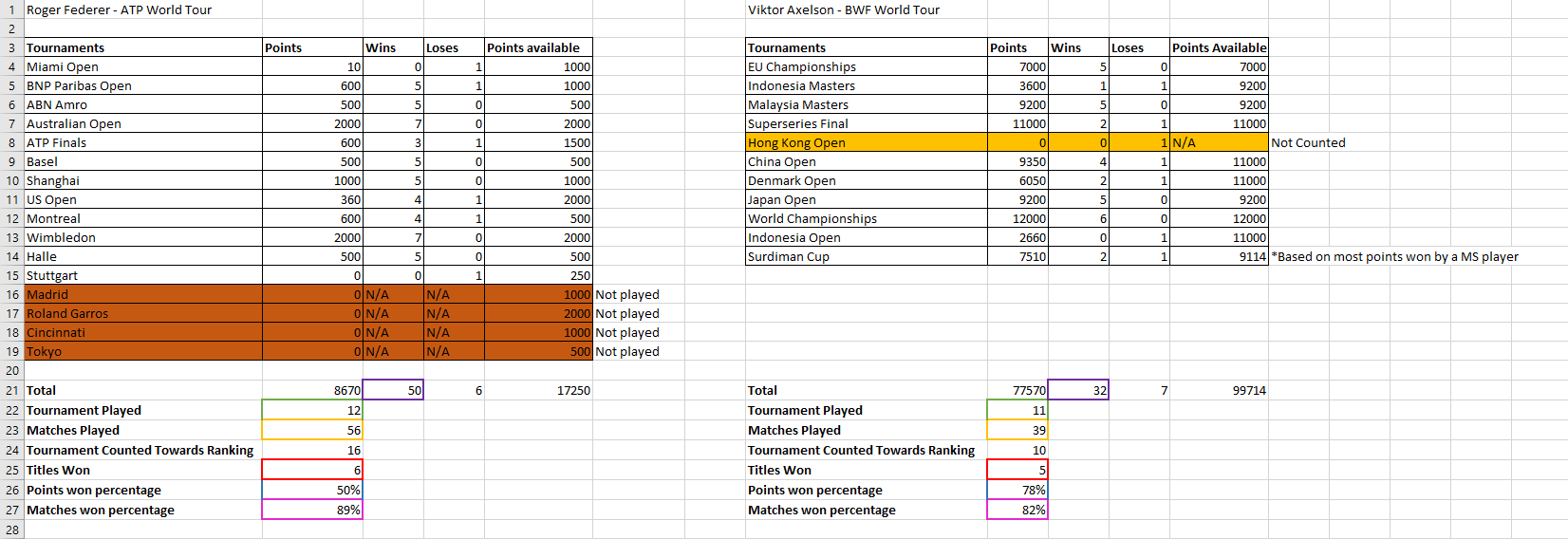Screen dimensions: 1568x539
Task: Select the yellow Hong Kong Open cell
Action: pos(867,142)
